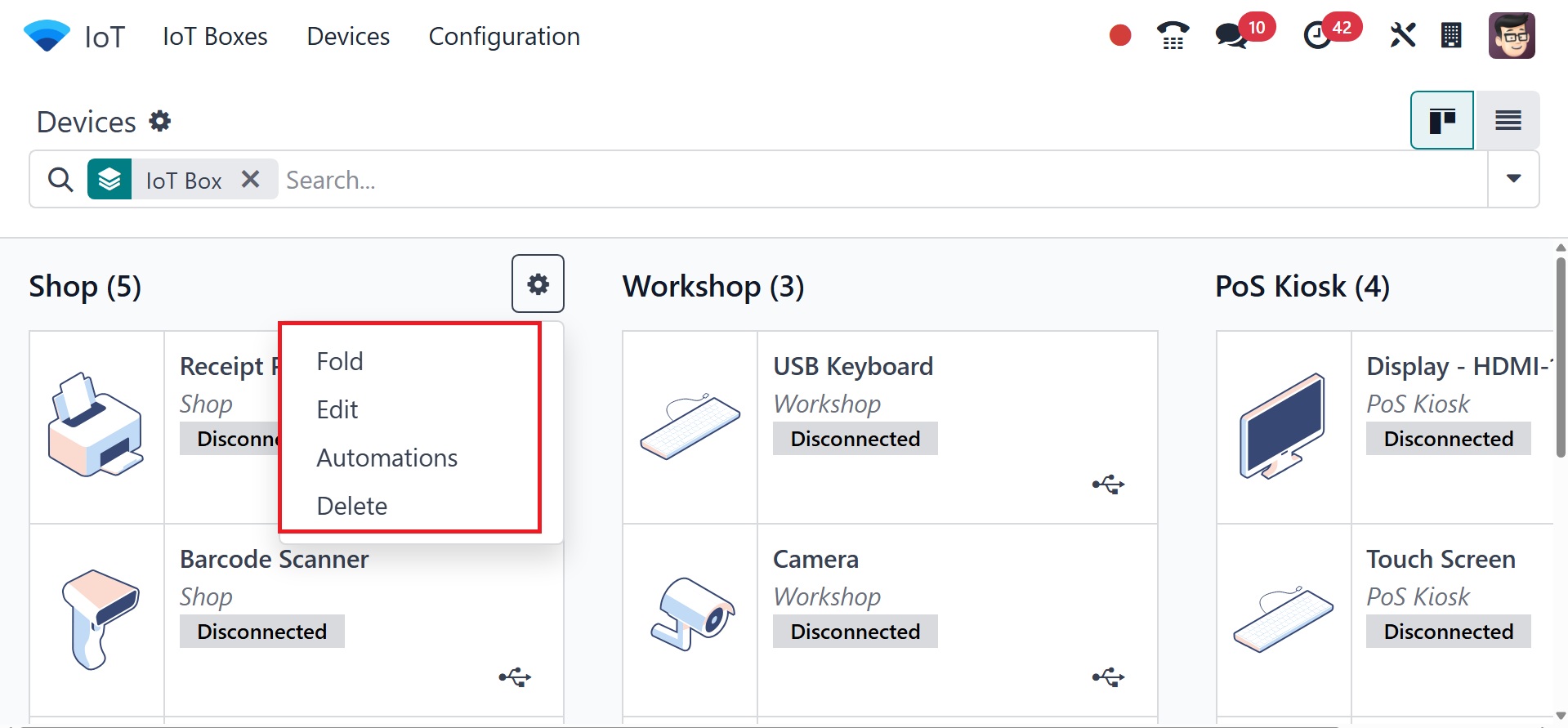Open the Devices settings gear icon

pos(160,122)
